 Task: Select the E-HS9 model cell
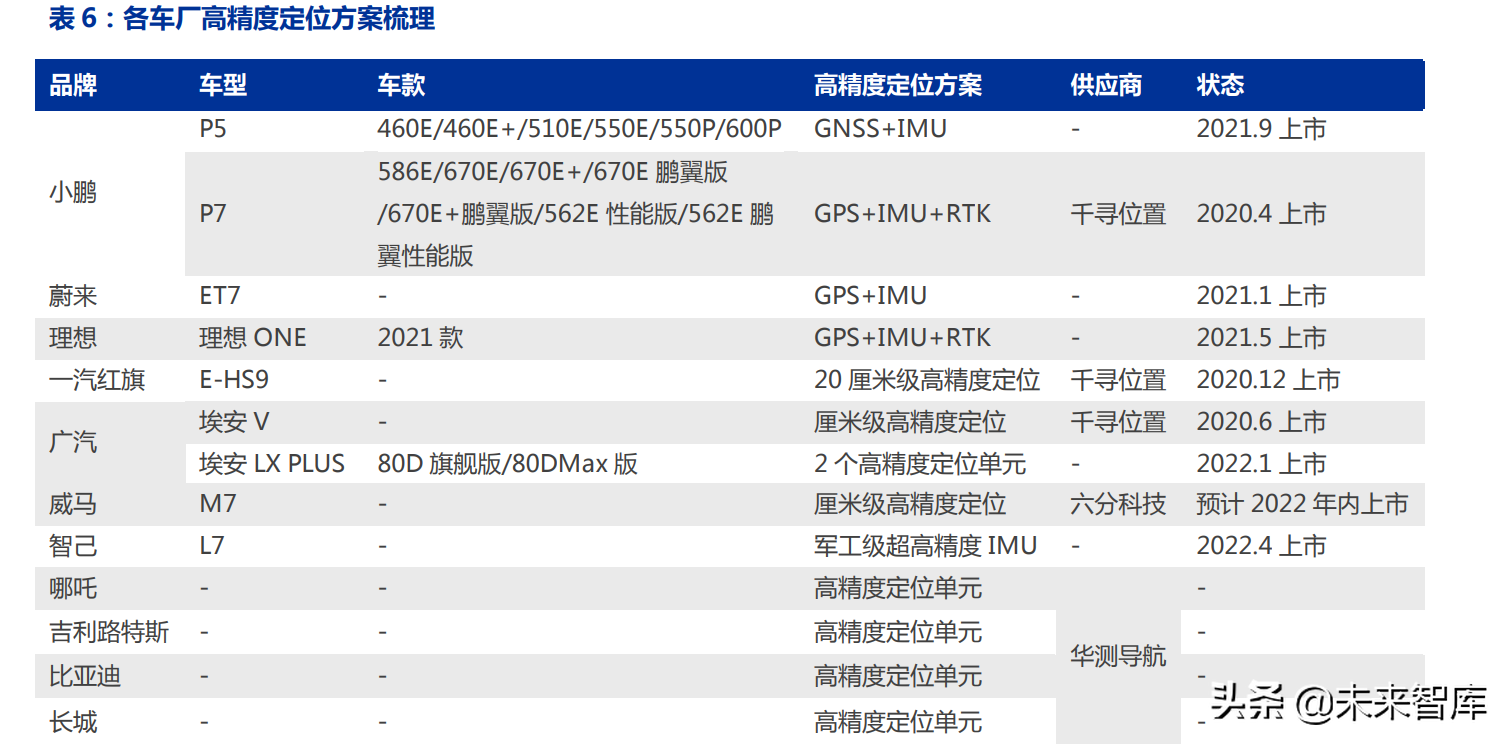coord(234,380)
